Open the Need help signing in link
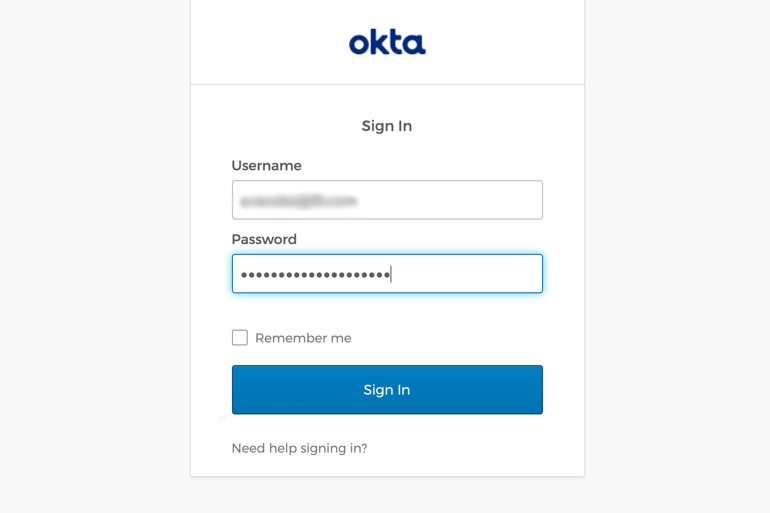This screenshot has width=770, height=513. [299, 448]
